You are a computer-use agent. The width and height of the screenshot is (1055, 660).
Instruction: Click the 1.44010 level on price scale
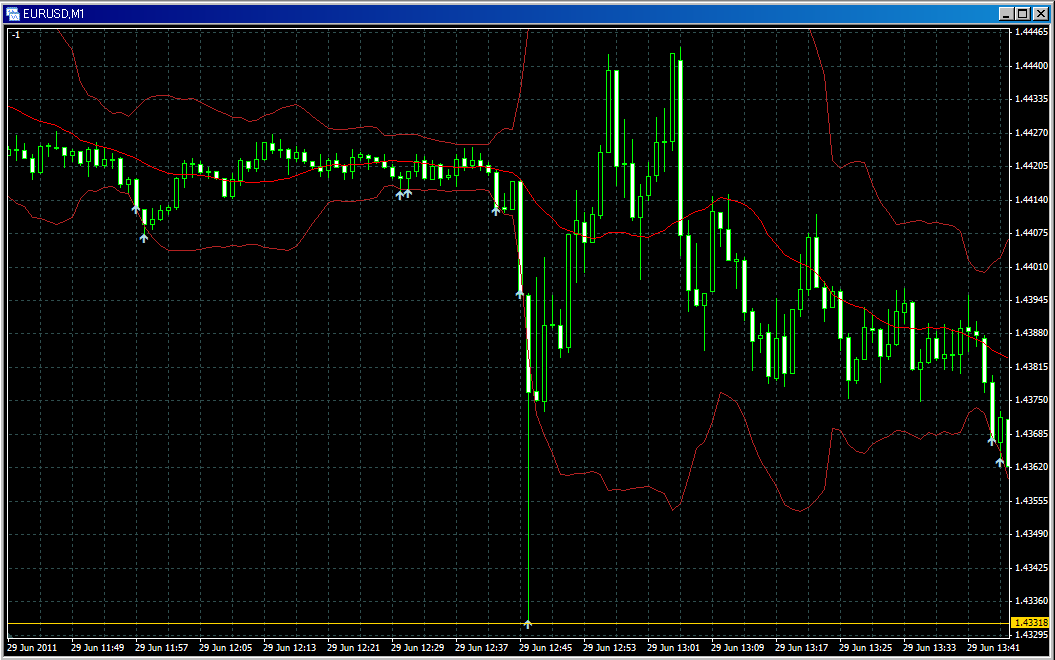(x=1030, y=267)
